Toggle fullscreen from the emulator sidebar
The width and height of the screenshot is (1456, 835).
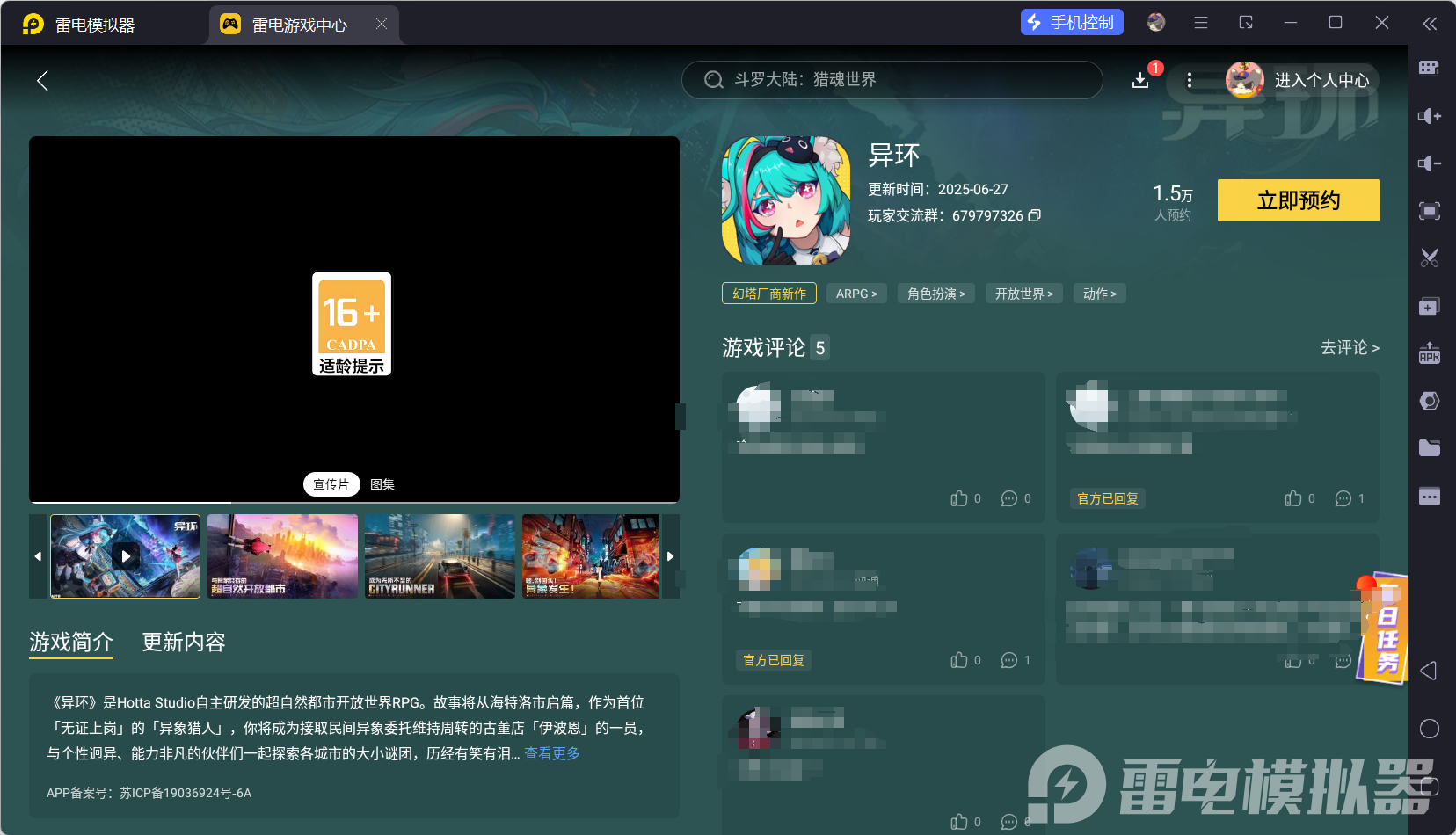pyautogui.click(x=1430, y=211)
